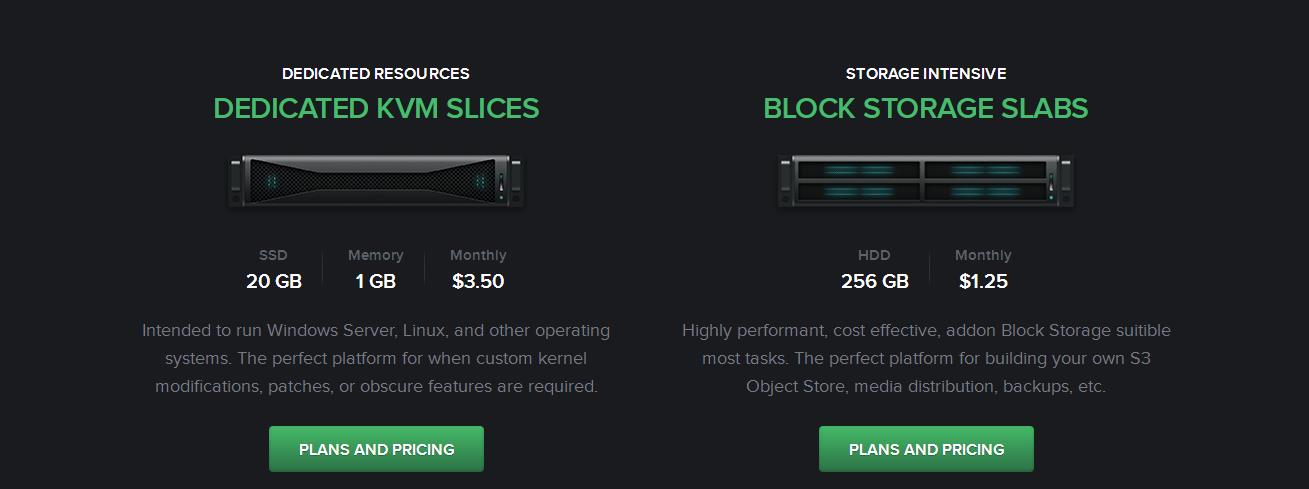Select the Dedicated KVM Slices heading
Screen dimensions: 1309x489
tap(376, 108)
